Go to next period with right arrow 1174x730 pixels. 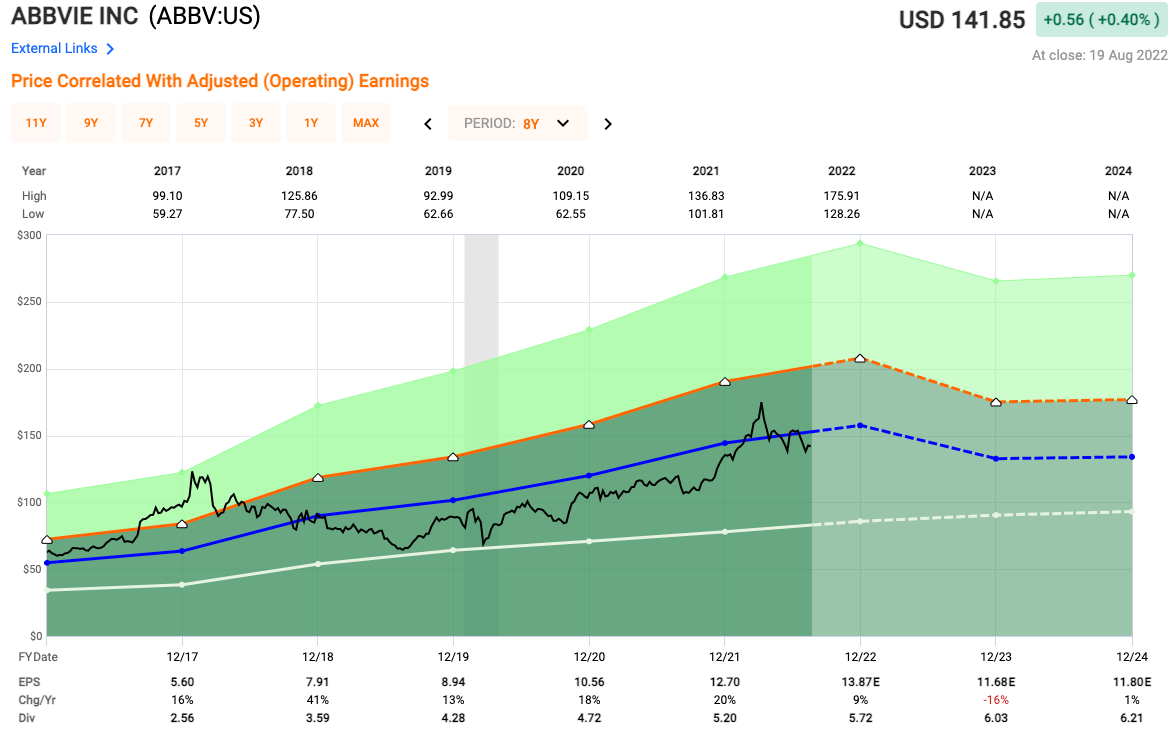click(608, 124)
